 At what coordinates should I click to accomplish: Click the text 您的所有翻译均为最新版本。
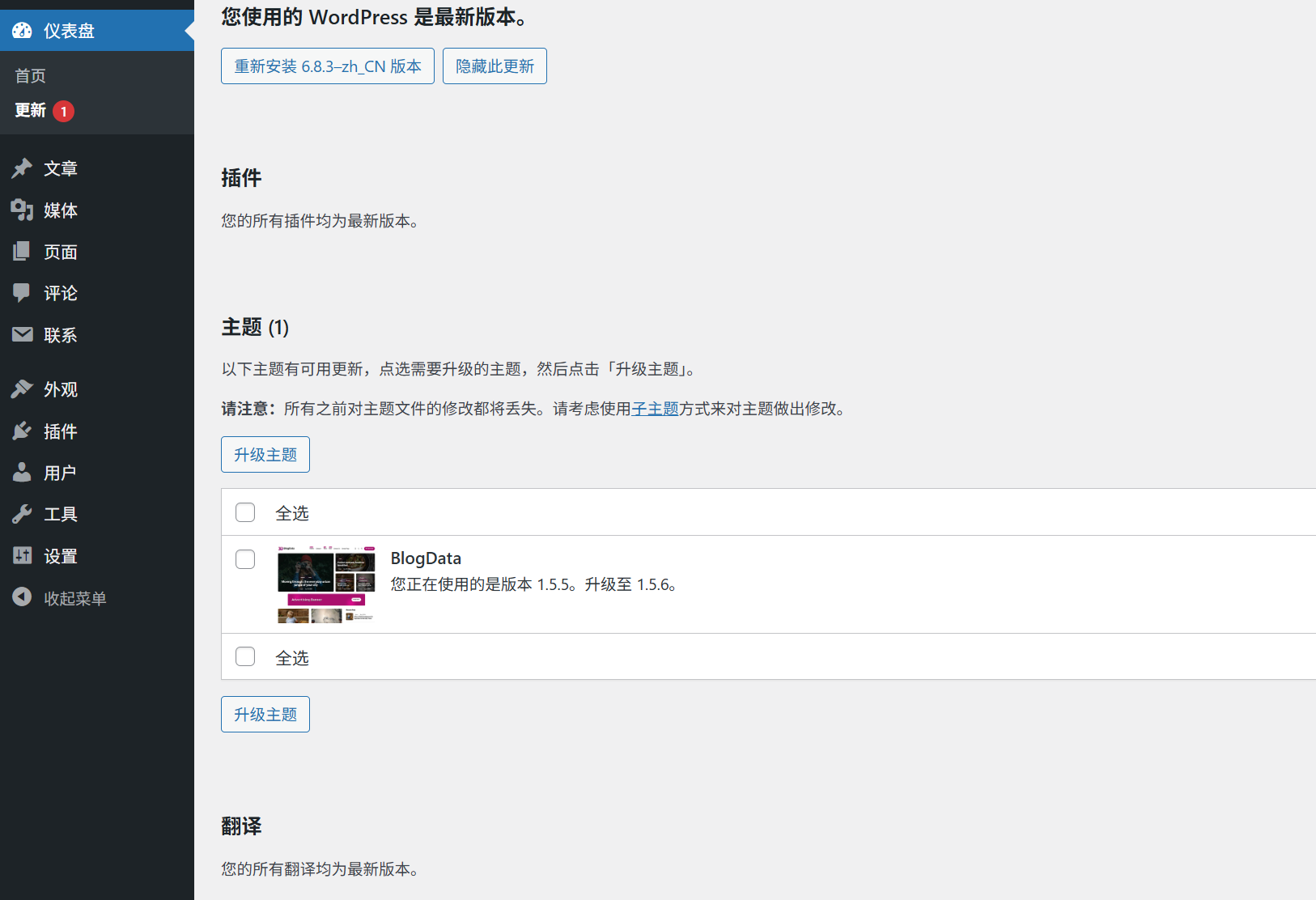pos(321,869)
